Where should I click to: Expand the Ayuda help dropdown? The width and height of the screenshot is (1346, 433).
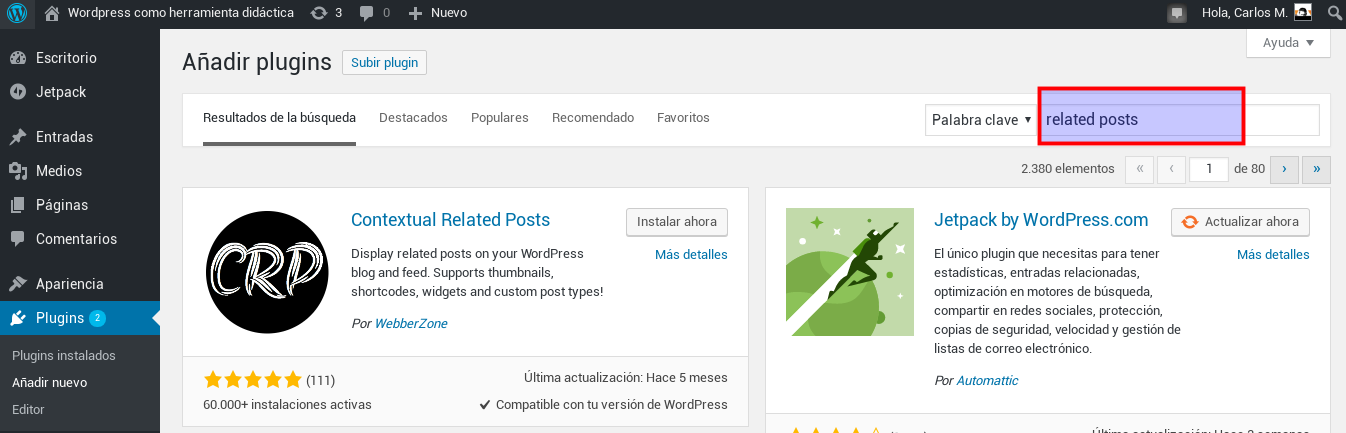pos(1288,43)
